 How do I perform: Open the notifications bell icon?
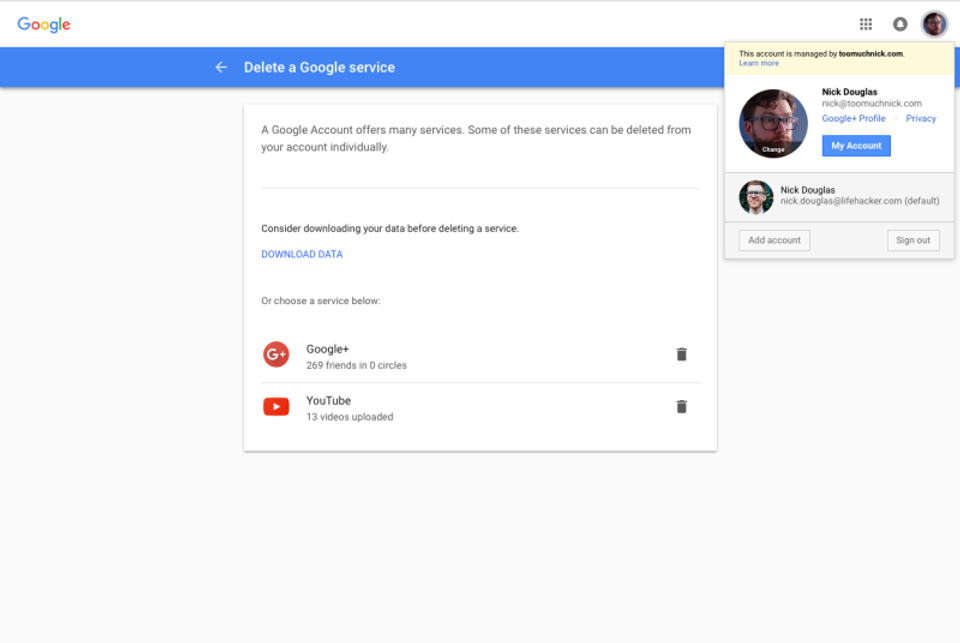point(899,24)
